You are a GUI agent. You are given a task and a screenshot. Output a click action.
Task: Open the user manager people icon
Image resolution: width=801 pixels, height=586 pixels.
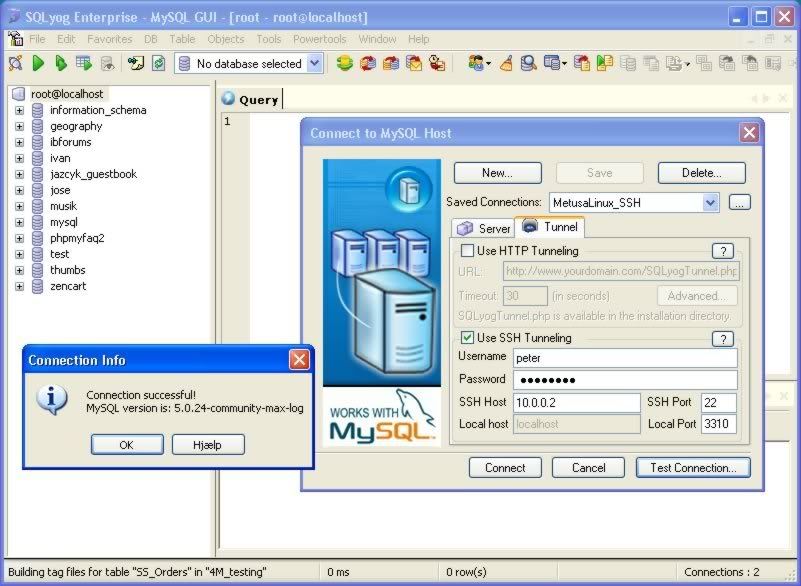476,63
